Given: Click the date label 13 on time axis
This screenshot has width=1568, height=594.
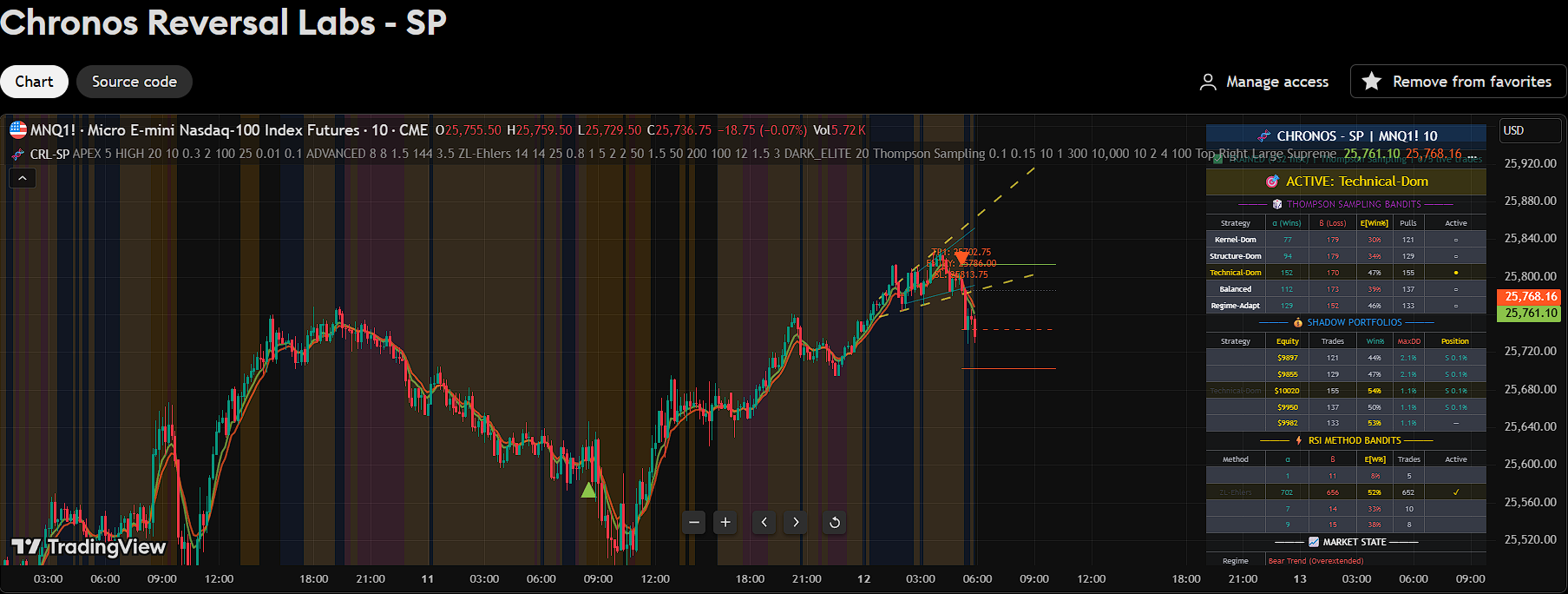Looking at the screenshot, I should click(1300, 578).
